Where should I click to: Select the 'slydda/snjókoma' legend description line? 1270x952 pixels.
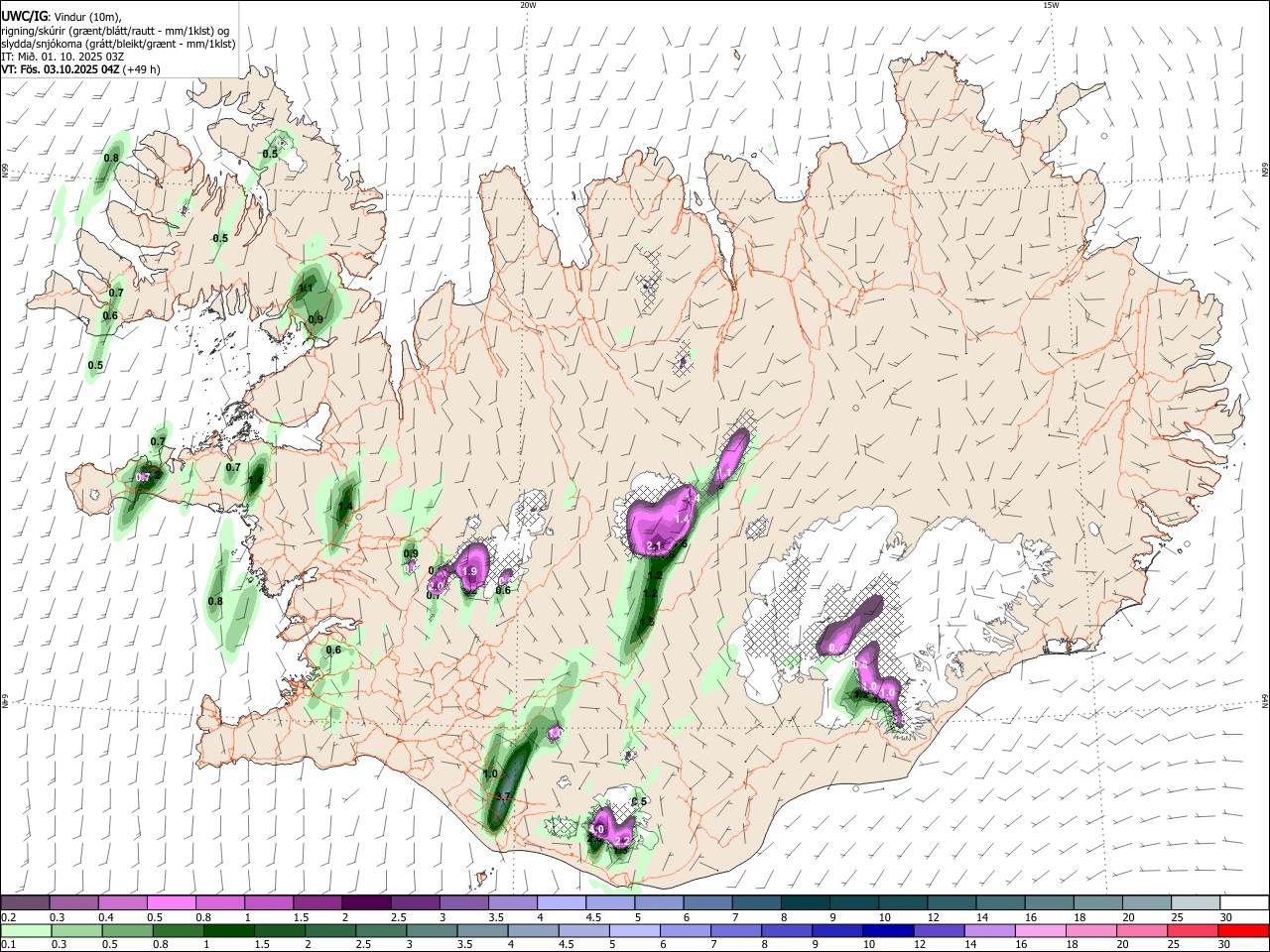[118, 44]
